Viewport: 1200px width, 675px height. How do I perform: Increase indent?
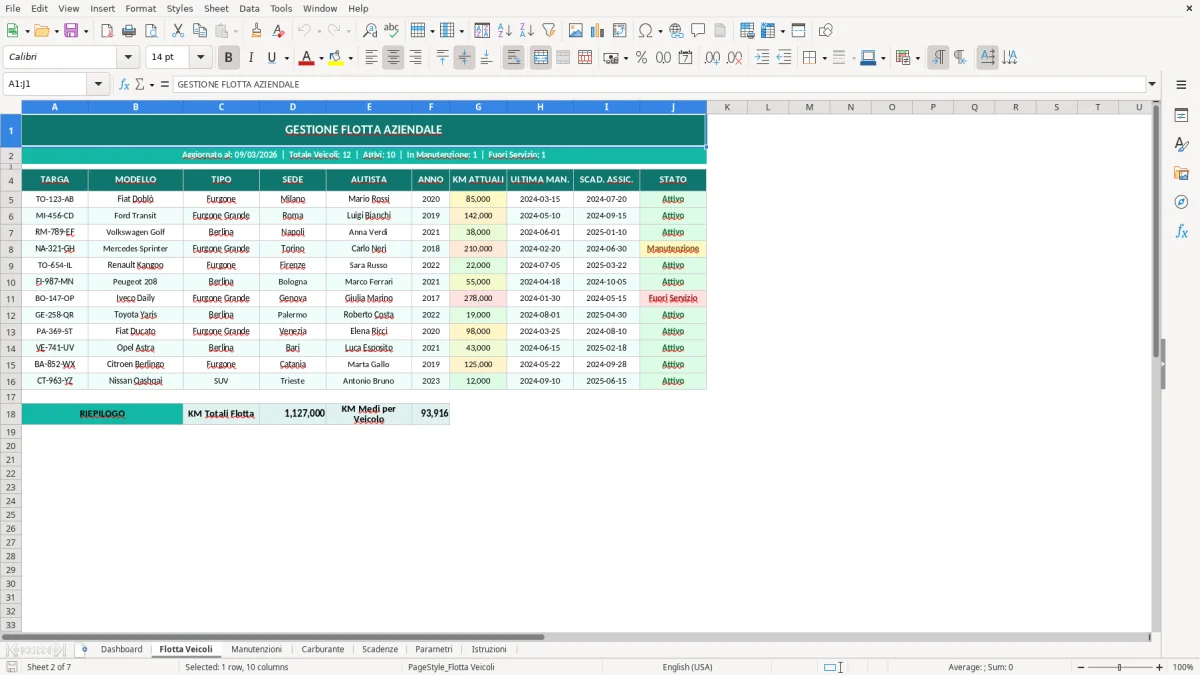click(762, 58)
